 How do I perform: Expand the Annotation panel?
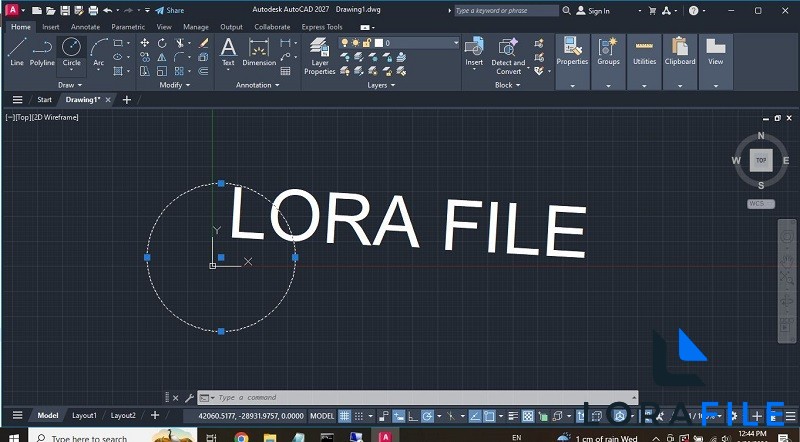pos(258,85)
